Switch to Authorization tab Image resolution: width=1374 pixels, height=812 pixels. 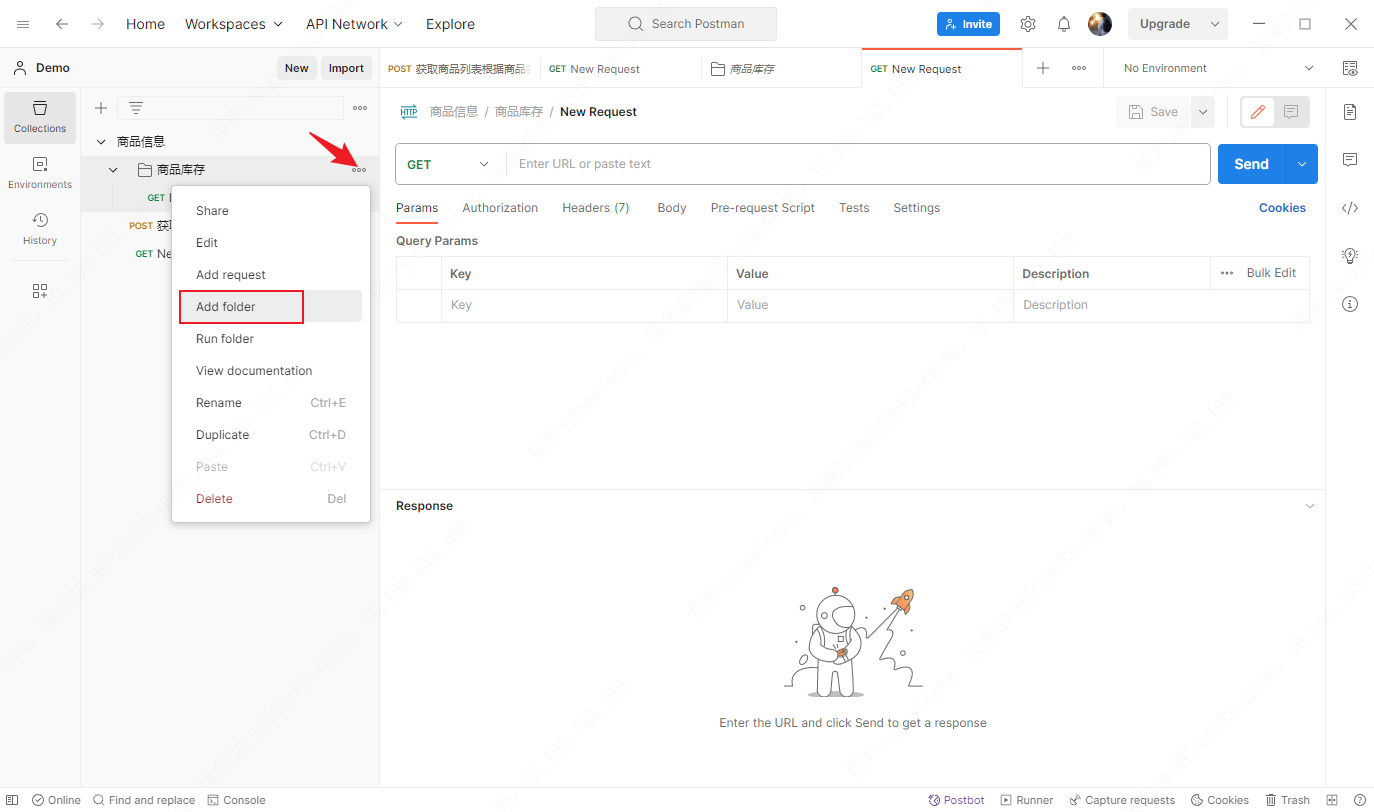[x=500, y=208]
